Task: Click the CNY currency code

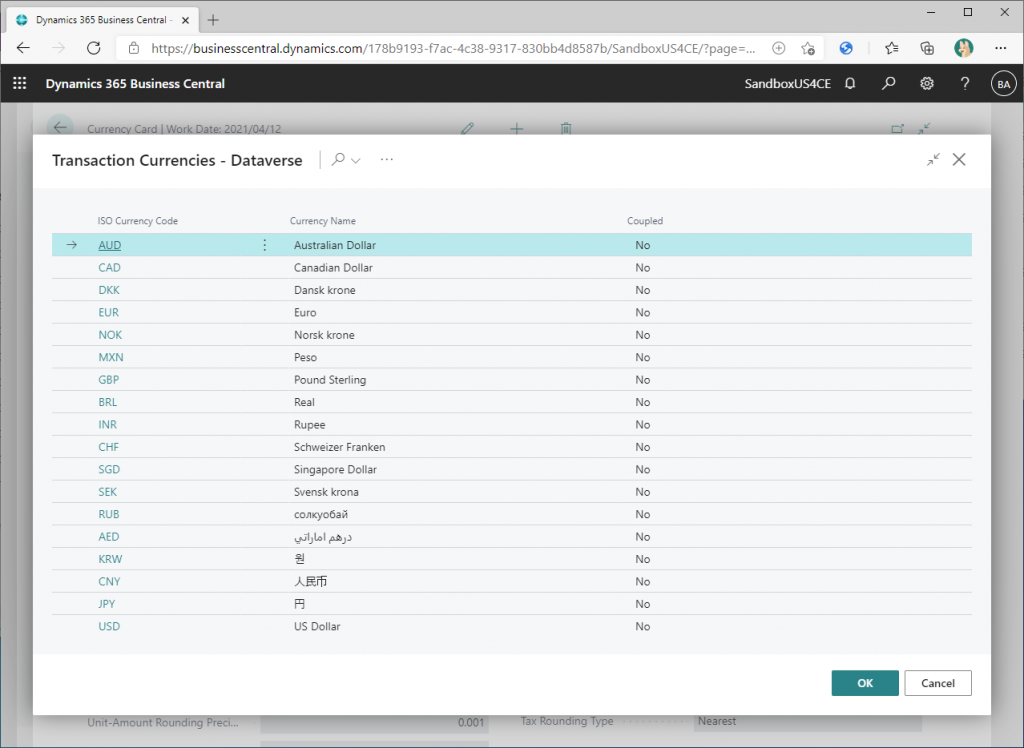Action: tap(109, 582)
